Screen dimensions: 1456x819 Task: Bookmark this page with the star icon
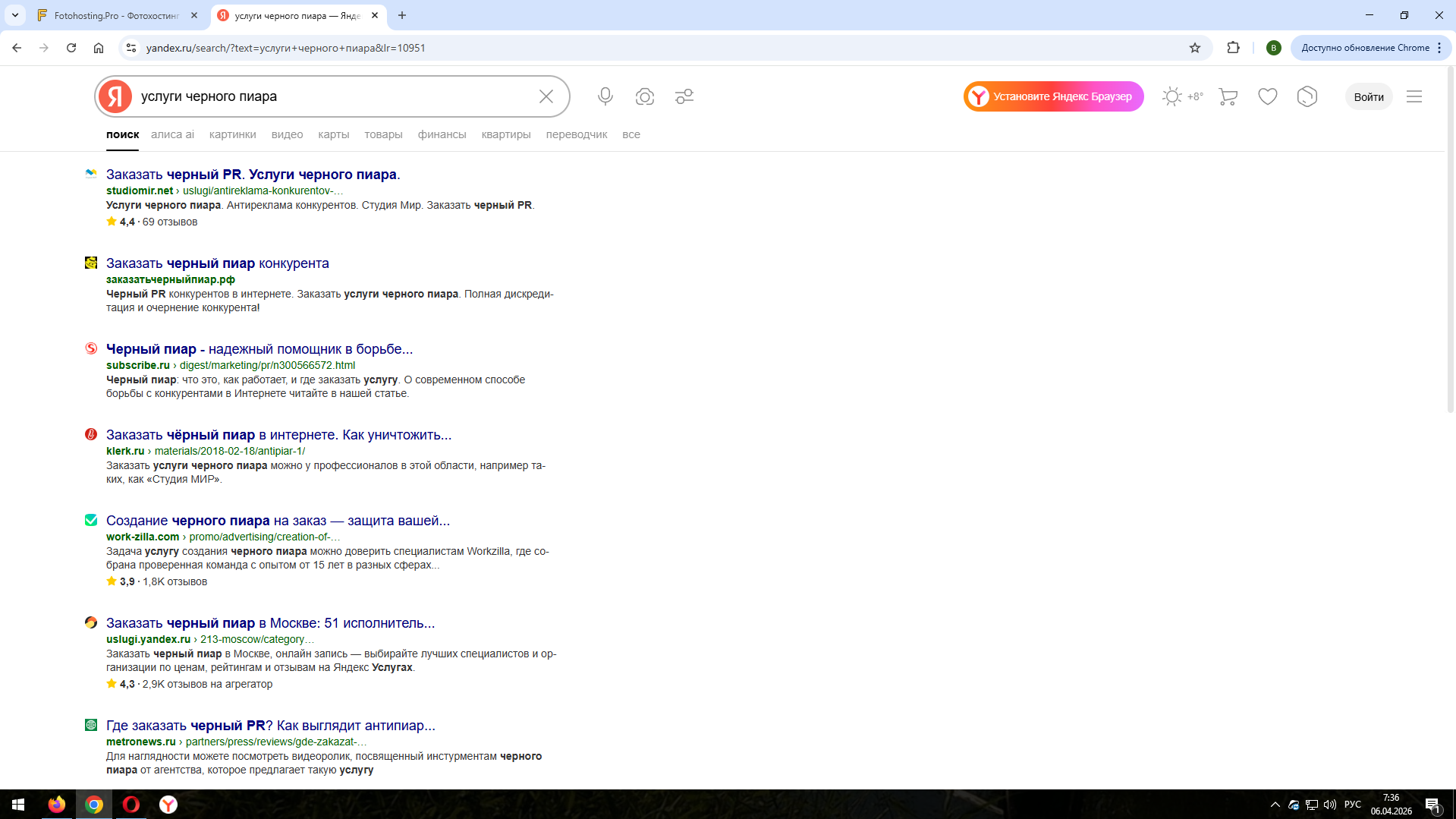pyautogui.click(x=1195, y=48)
